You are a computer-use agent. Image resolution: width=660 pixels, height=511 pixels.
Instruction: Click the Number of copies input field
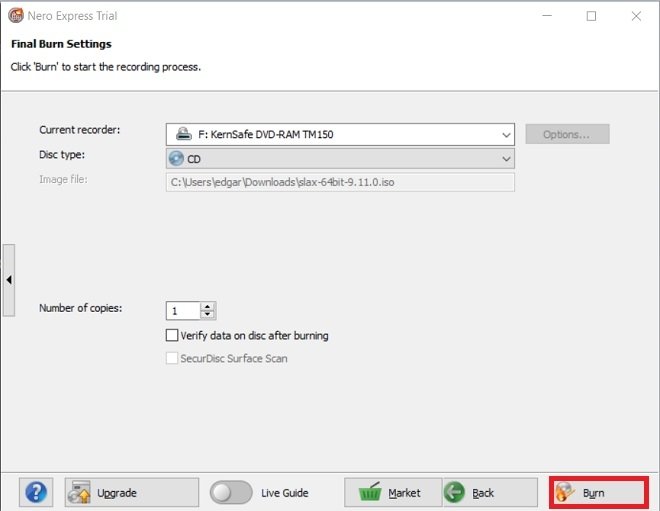tap(183, 311)
